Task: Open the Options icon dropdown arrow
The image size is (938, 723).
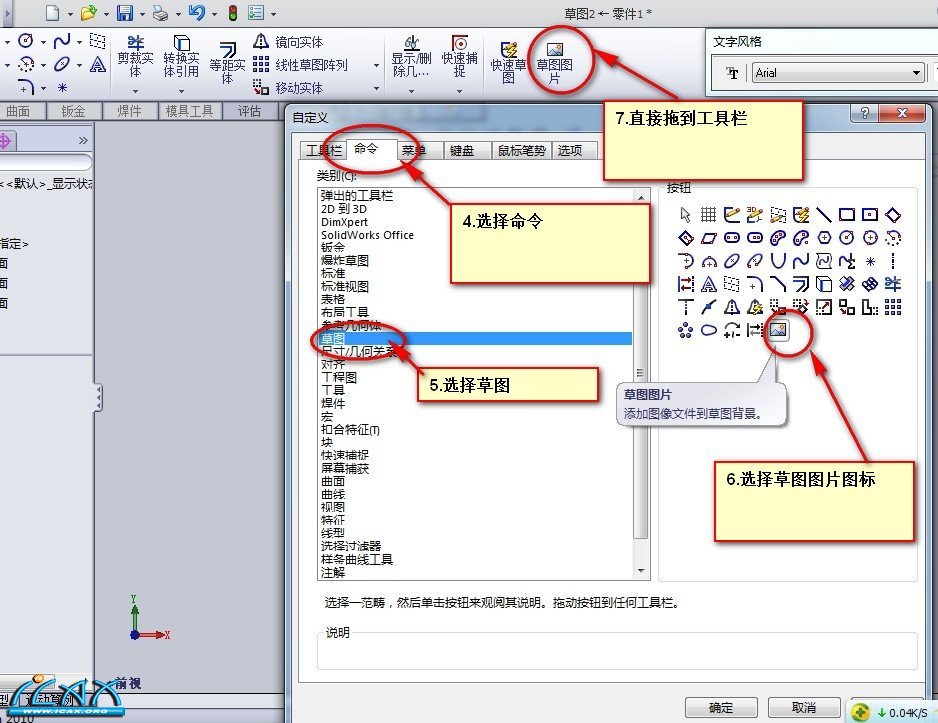Action: tap(273, 14)
